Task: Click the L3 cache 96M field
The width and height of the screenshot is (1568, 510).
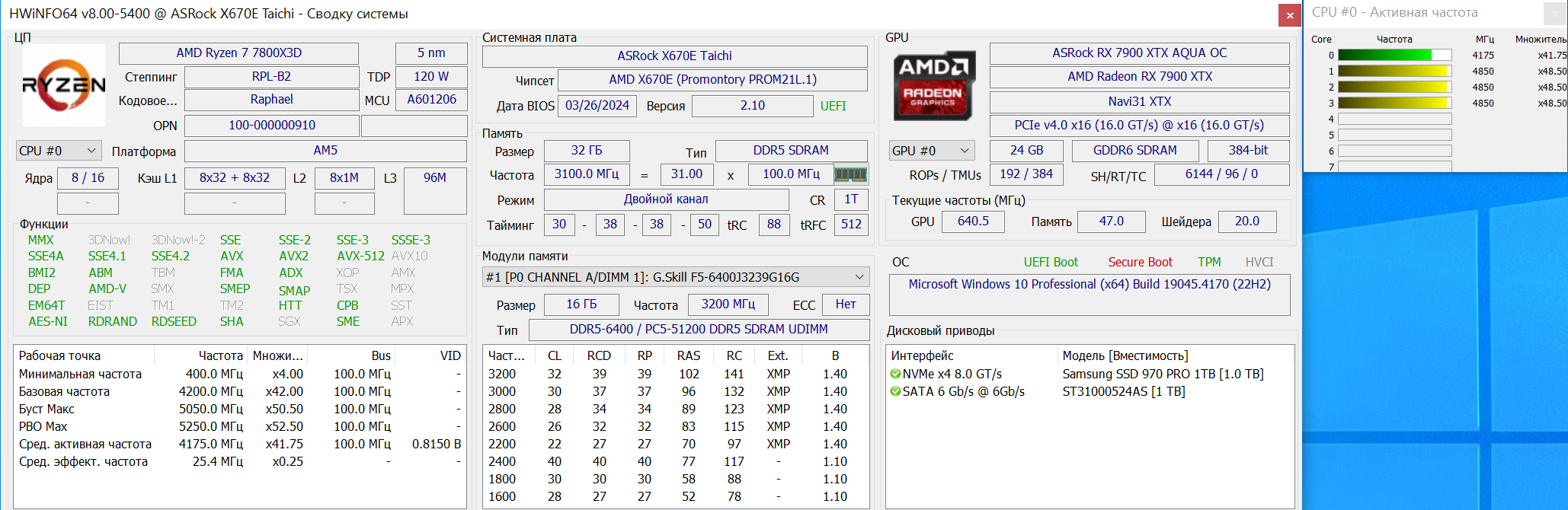Action: tap(435, 190)
